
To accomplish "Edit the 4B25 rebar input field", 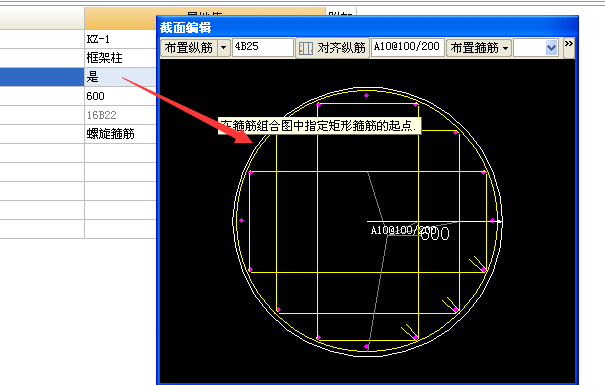I will coord(263,47).
